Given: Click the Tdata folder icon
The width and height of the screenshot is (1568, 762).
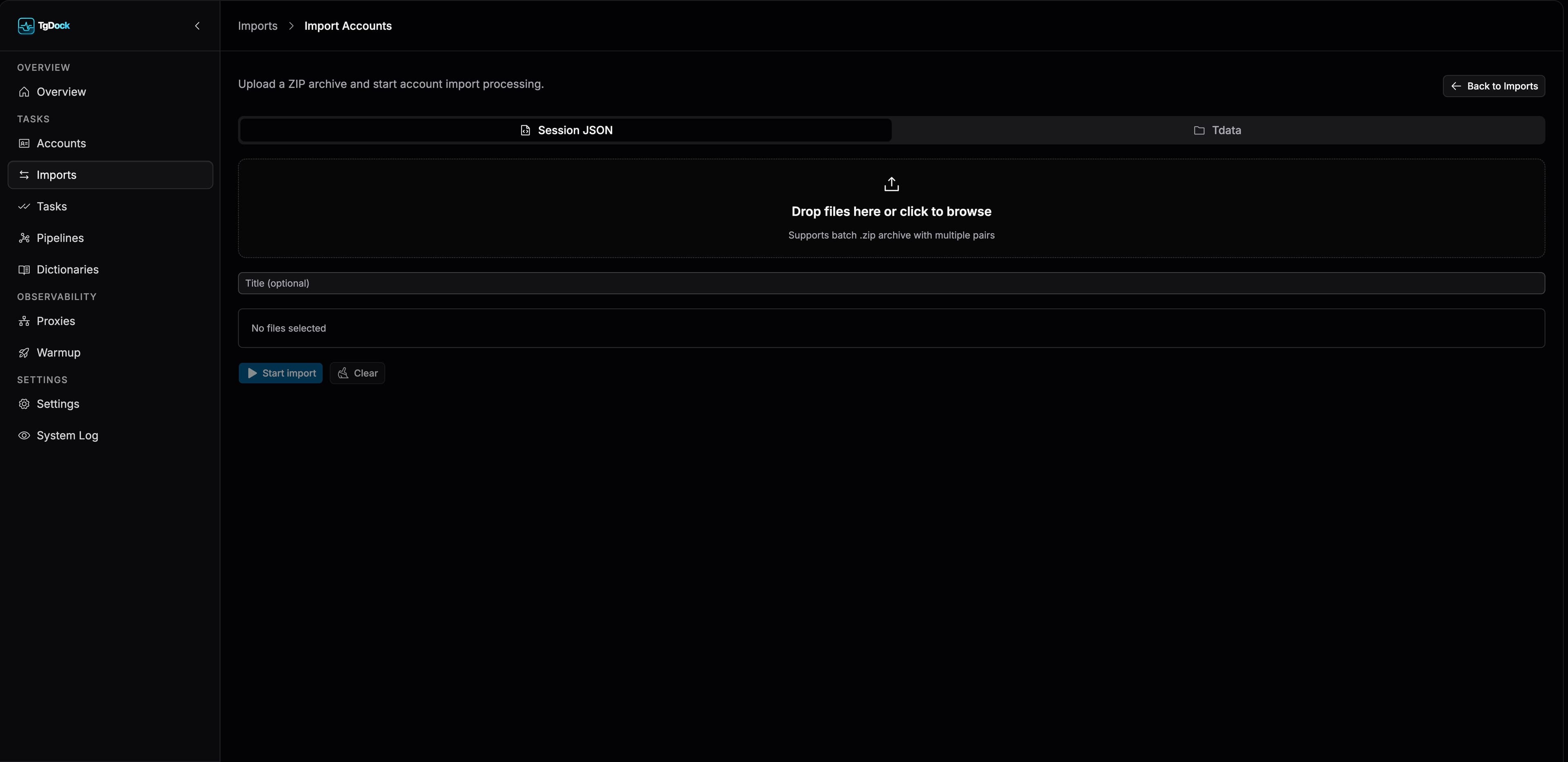Looking at the screenshot, I should point(1199,130).
